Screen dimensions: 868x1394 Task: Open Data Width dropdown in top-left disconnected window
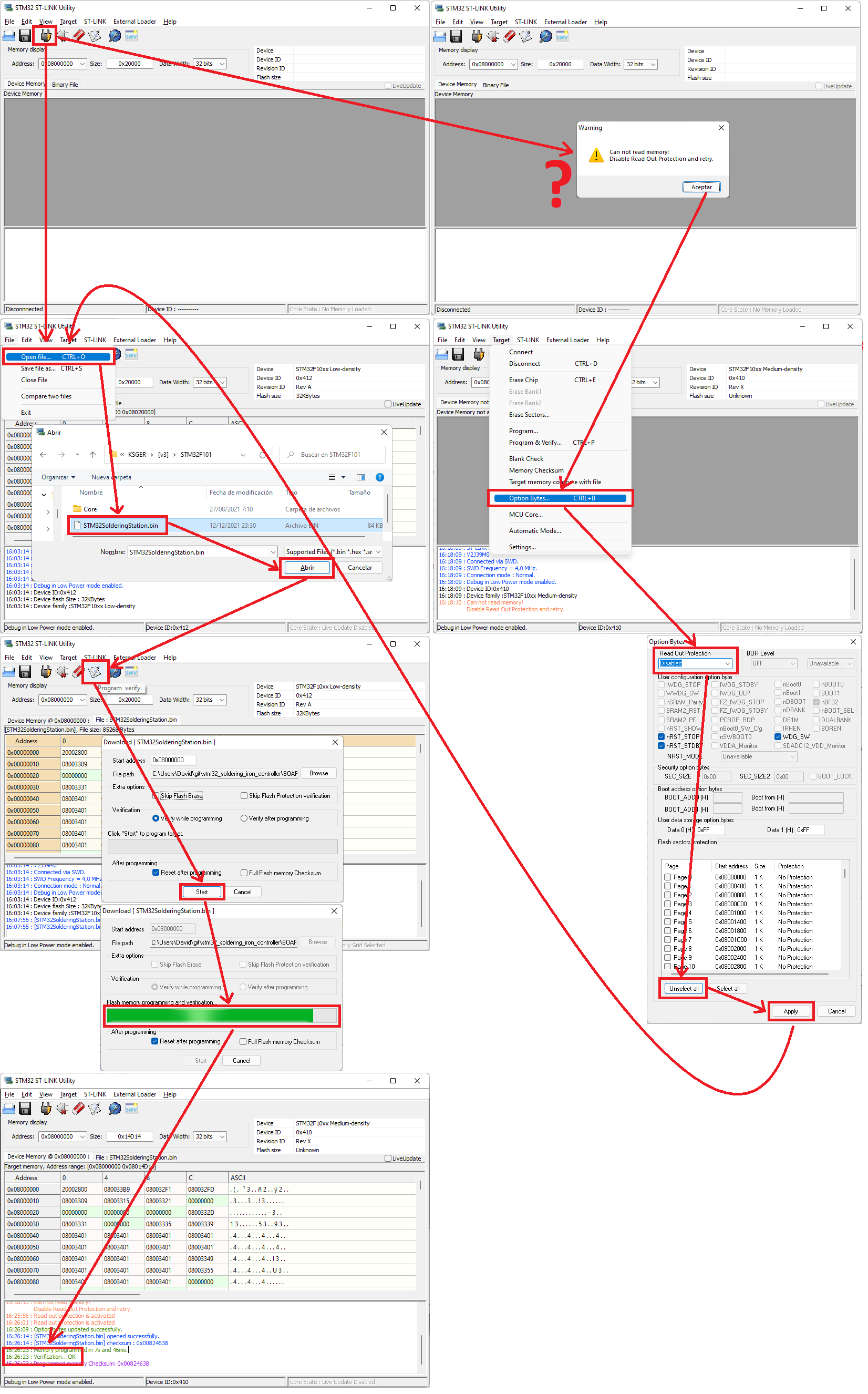[x=223, y=64]
